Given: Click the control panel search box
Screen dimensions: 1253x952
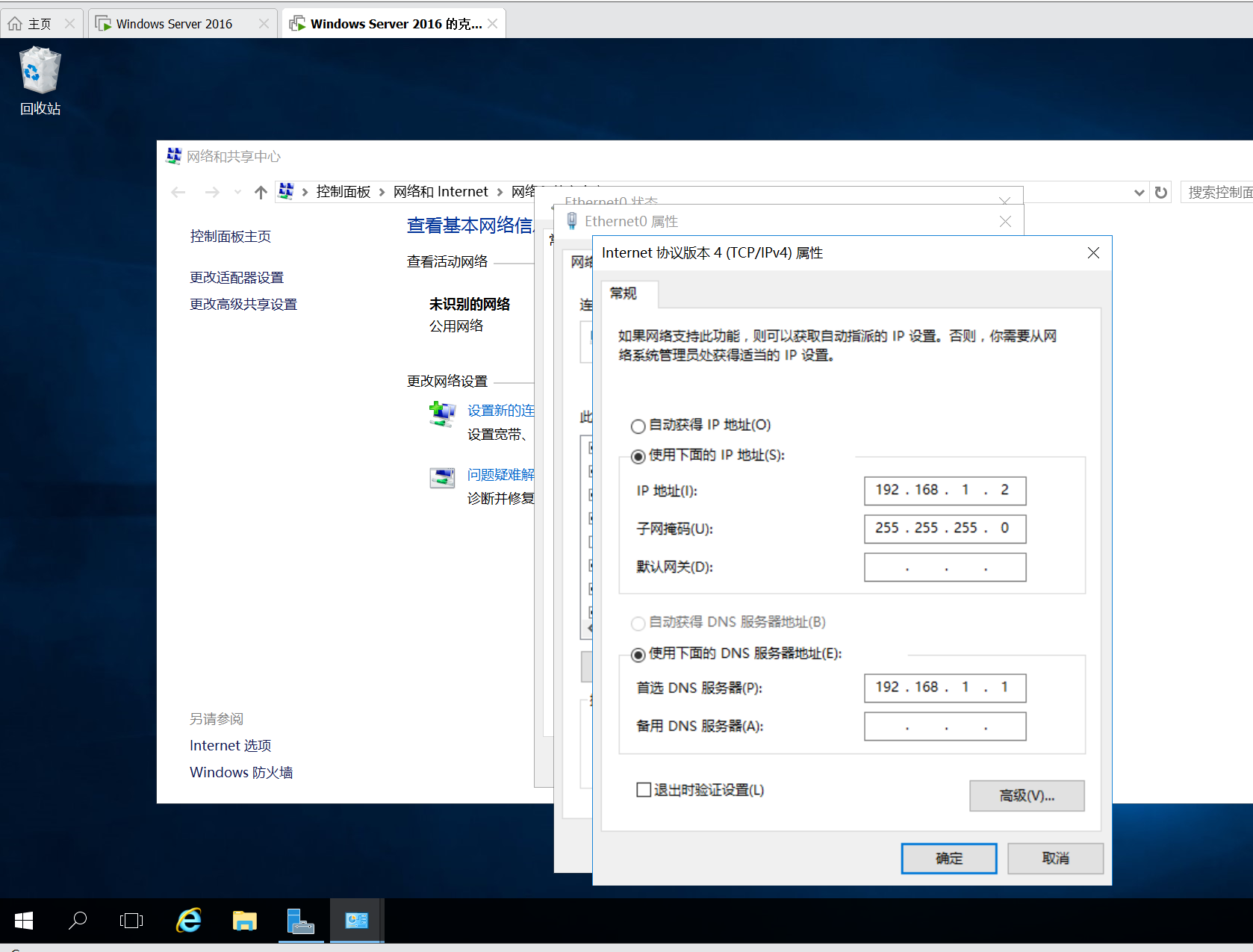Looking at the screenshot, I should click(1216, 193).
